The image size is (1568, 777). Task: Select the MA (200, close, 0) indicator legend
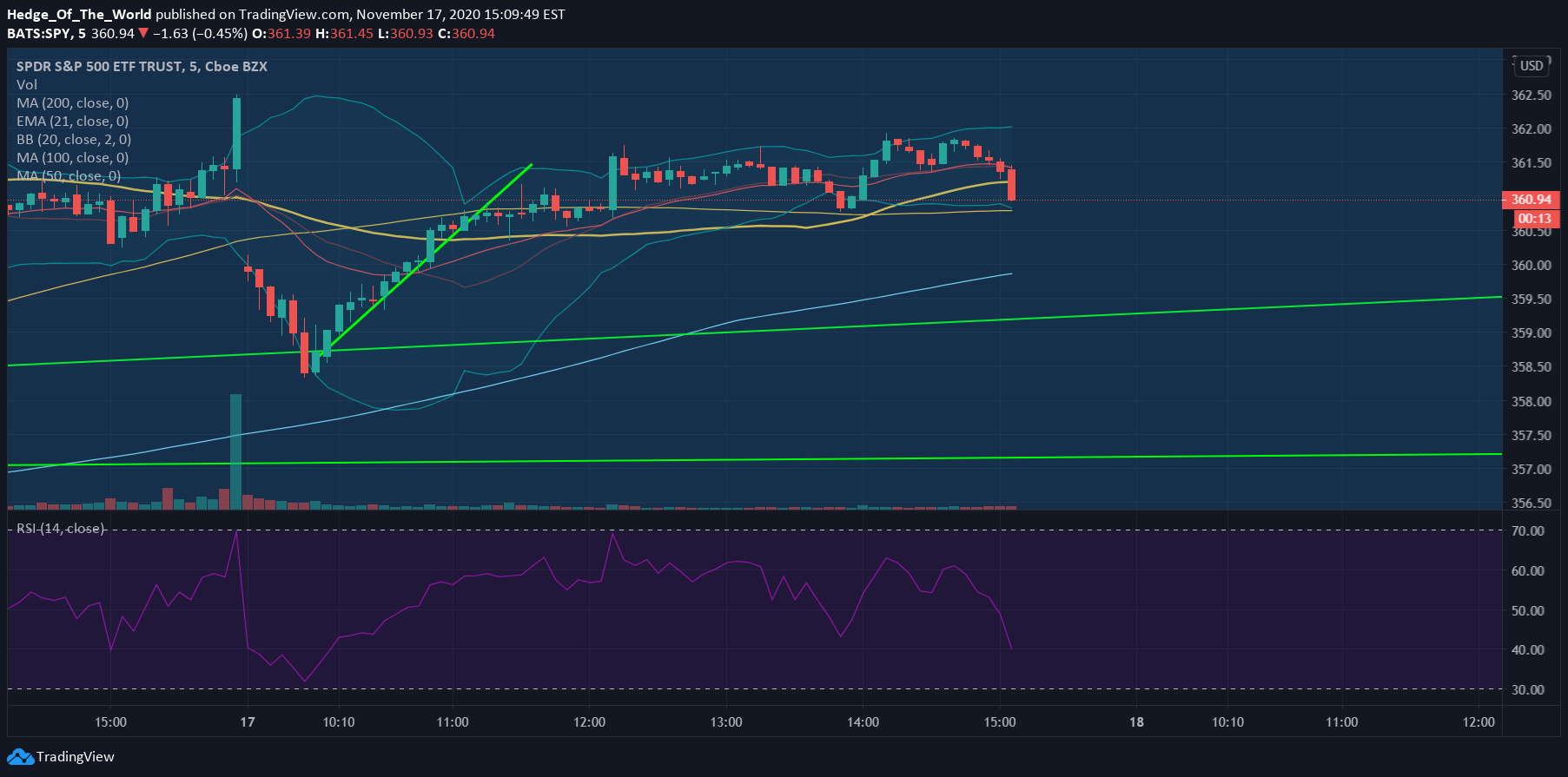tap(73, 103)
